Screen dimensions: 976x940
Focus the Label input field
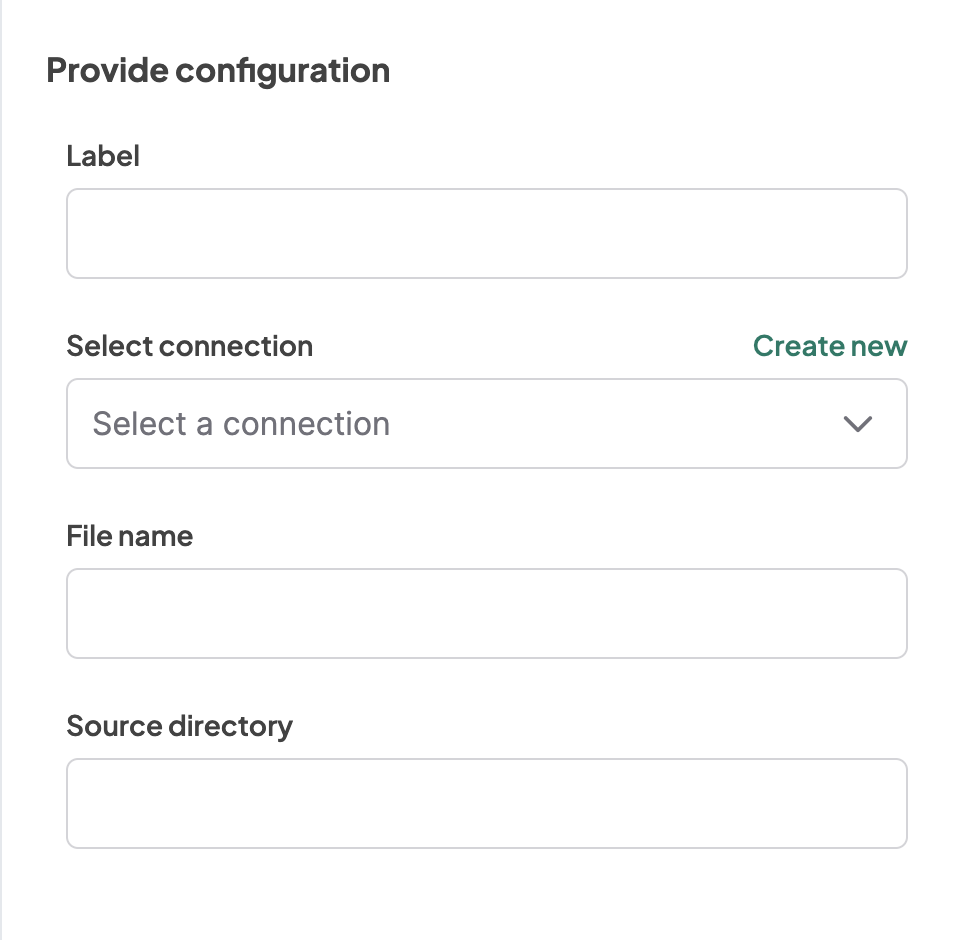point(486,234)
